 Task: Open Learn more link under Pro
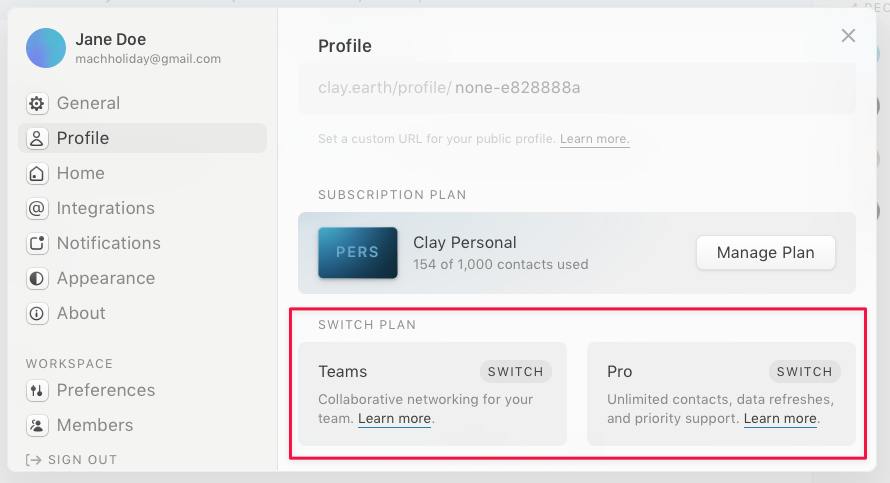pos(780,419)
